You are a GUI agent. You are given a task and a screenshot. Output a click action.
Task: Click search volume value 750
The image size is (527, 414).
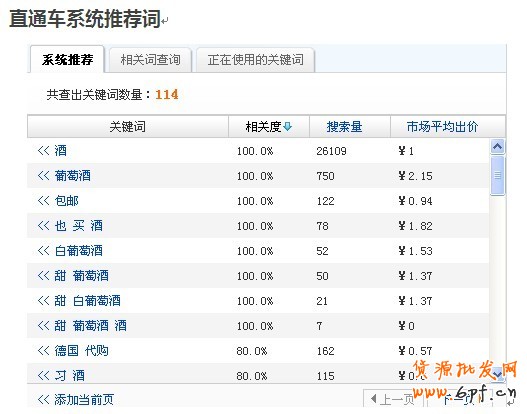click(x=325, y=176)
